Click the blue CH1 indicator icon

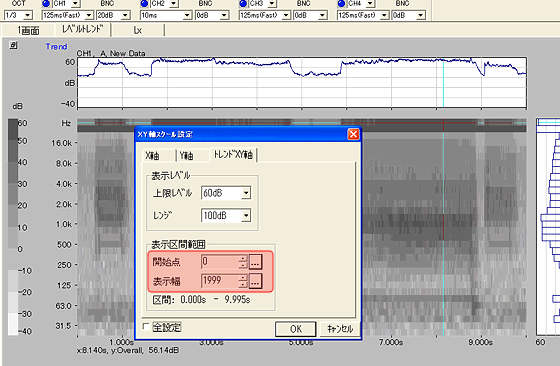click(x=46, y=4)
